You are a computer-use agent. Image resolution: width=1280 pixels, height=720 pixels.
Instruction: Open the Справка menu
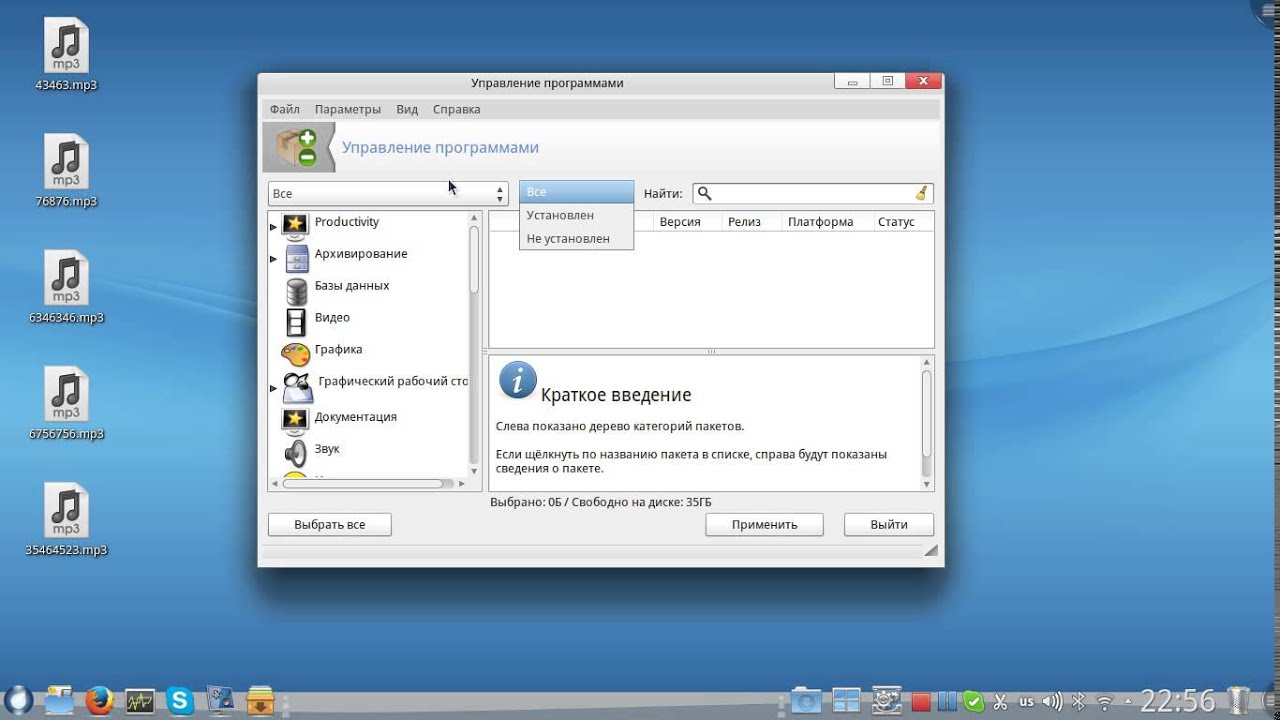pos(456,109)
